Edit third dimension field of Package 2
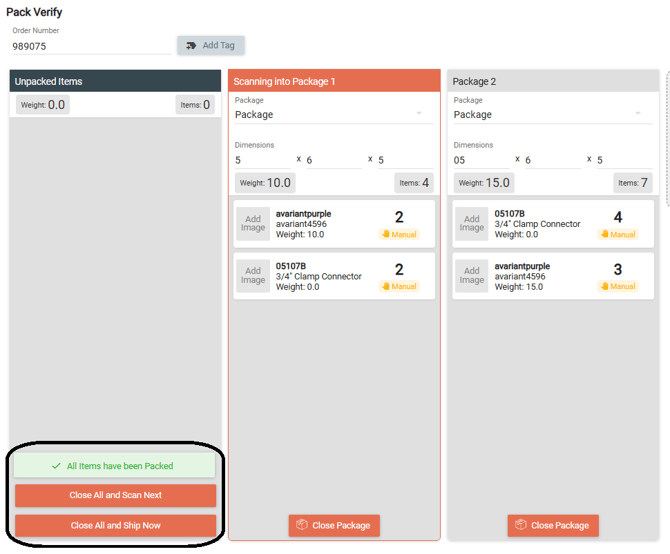 pos(624,160)
